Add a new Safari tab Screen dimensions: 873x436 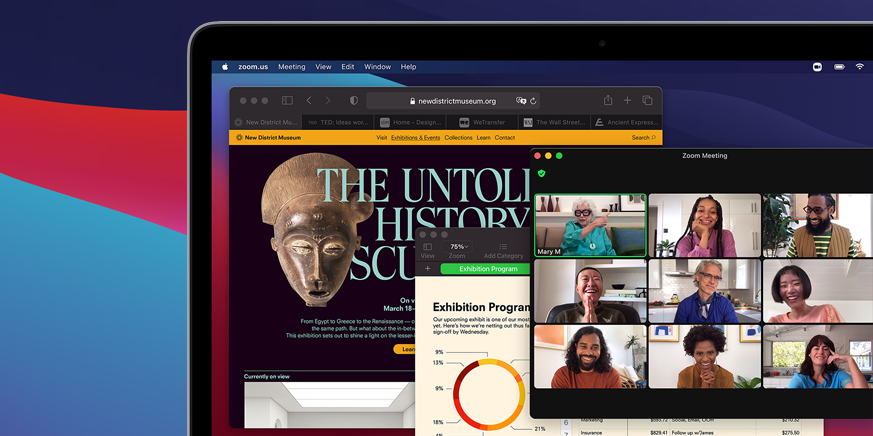pos(627,101)
